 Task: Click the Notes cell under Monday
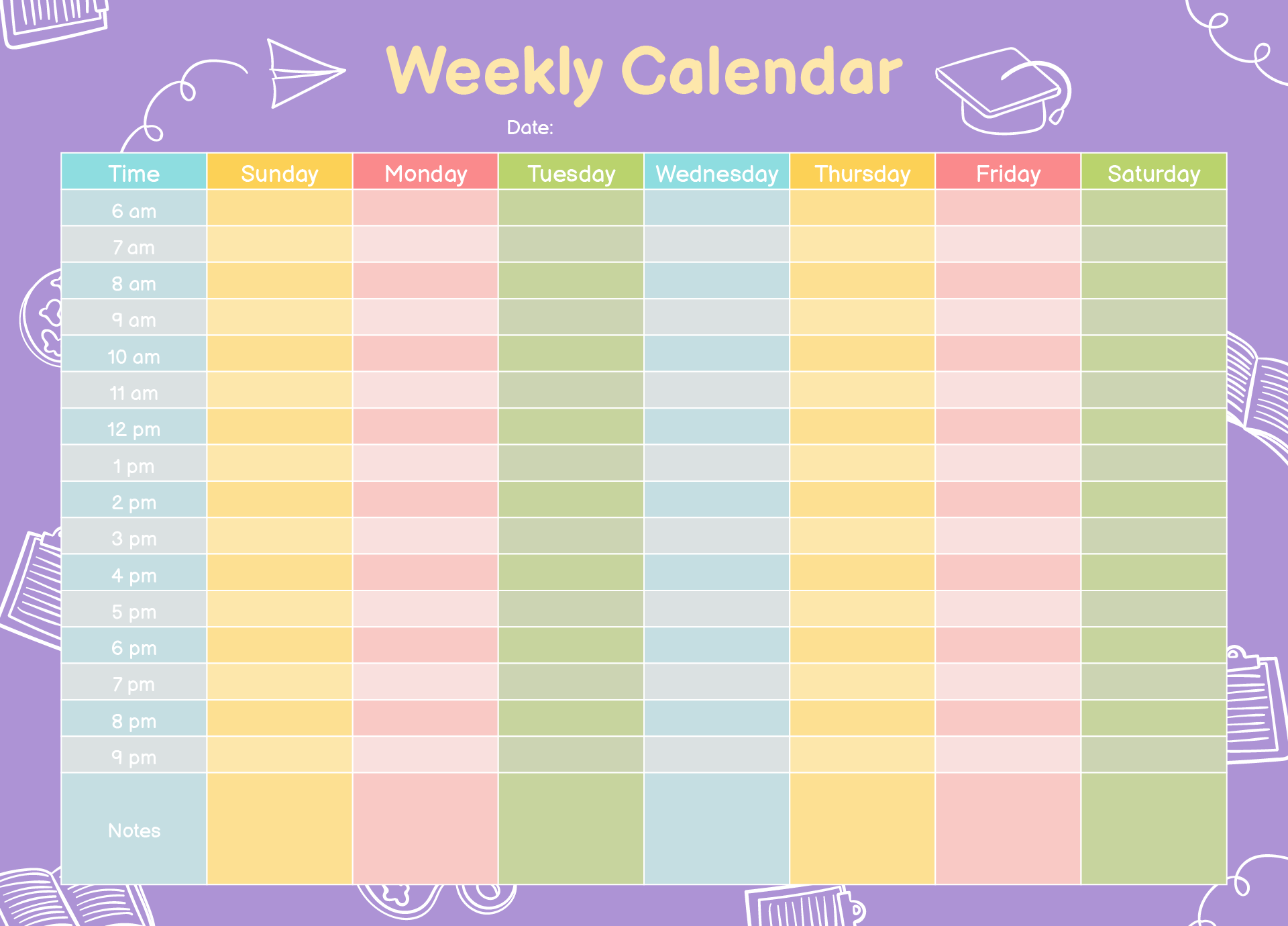[419, 835]
